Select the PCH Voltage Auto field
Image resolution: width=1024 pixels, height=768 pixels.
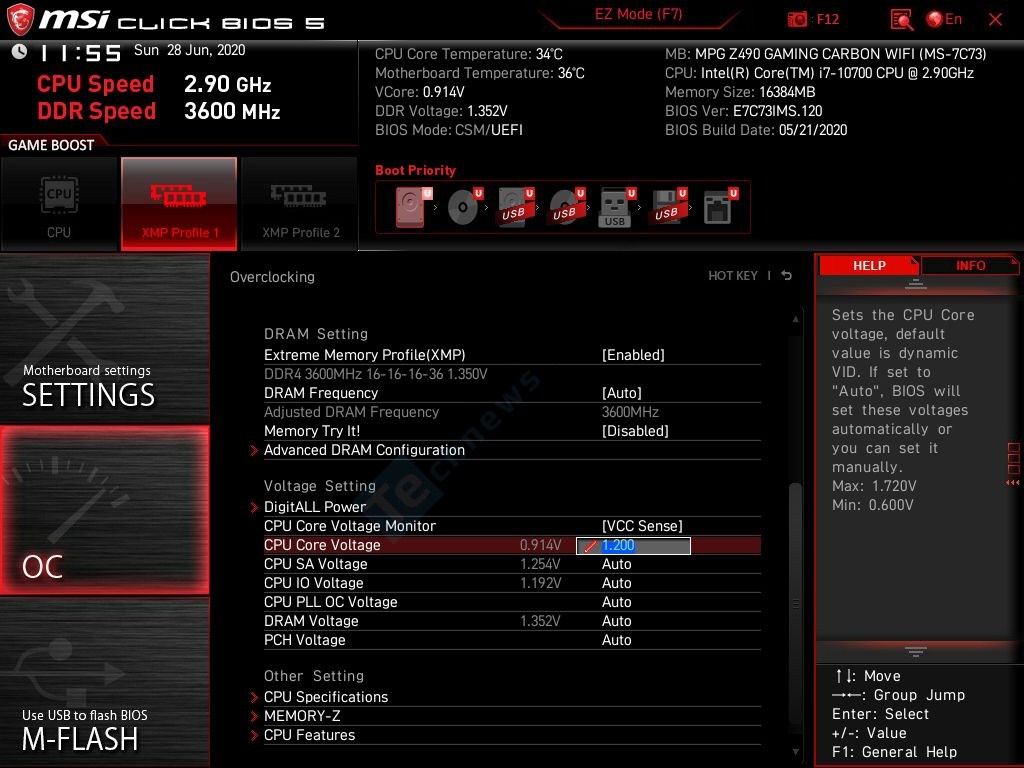coord(616,640)
